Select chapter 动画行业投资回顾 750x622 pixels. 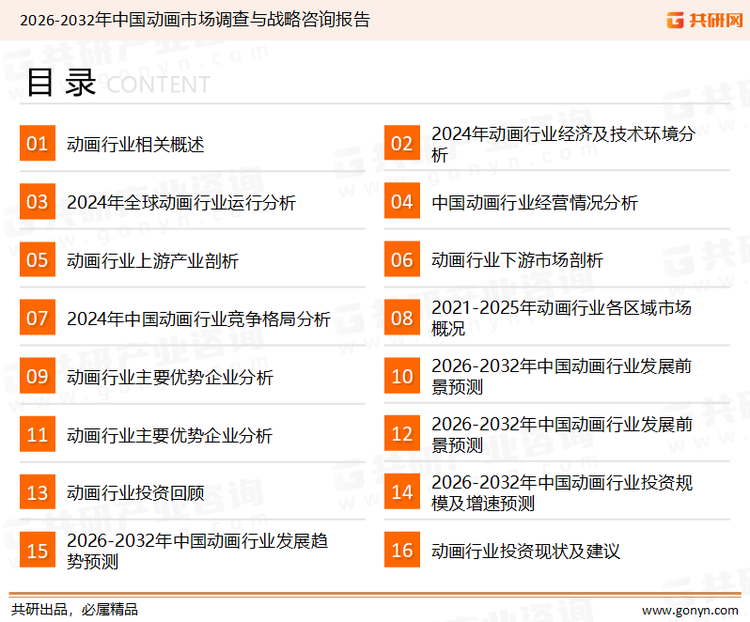tap(135, 493)
